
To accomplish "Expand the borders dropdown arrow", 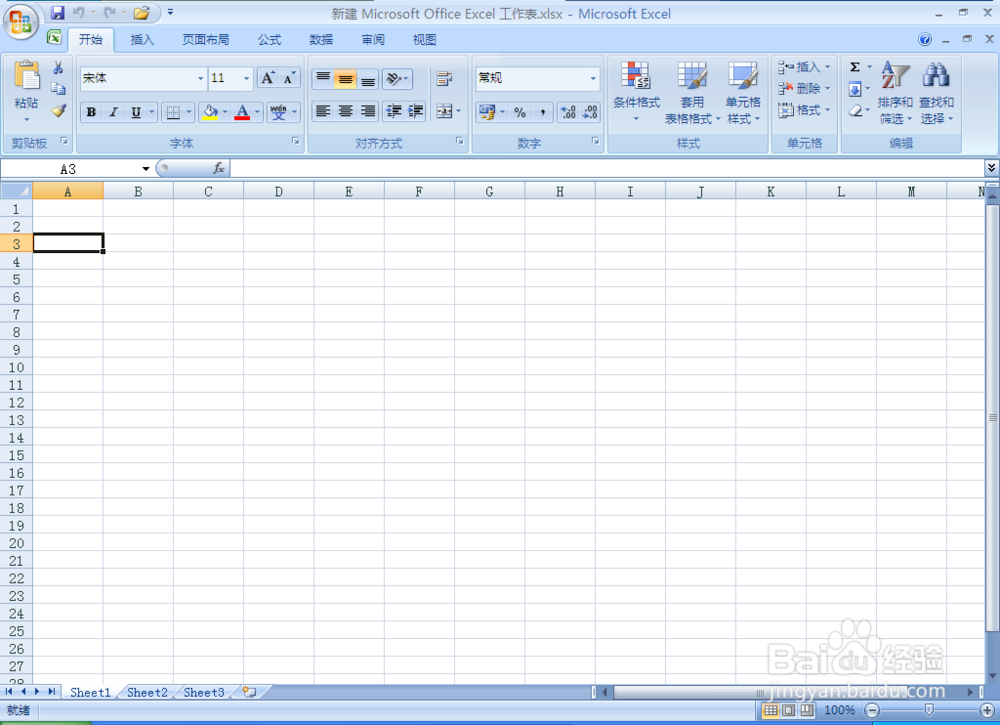I will (189, 112).
